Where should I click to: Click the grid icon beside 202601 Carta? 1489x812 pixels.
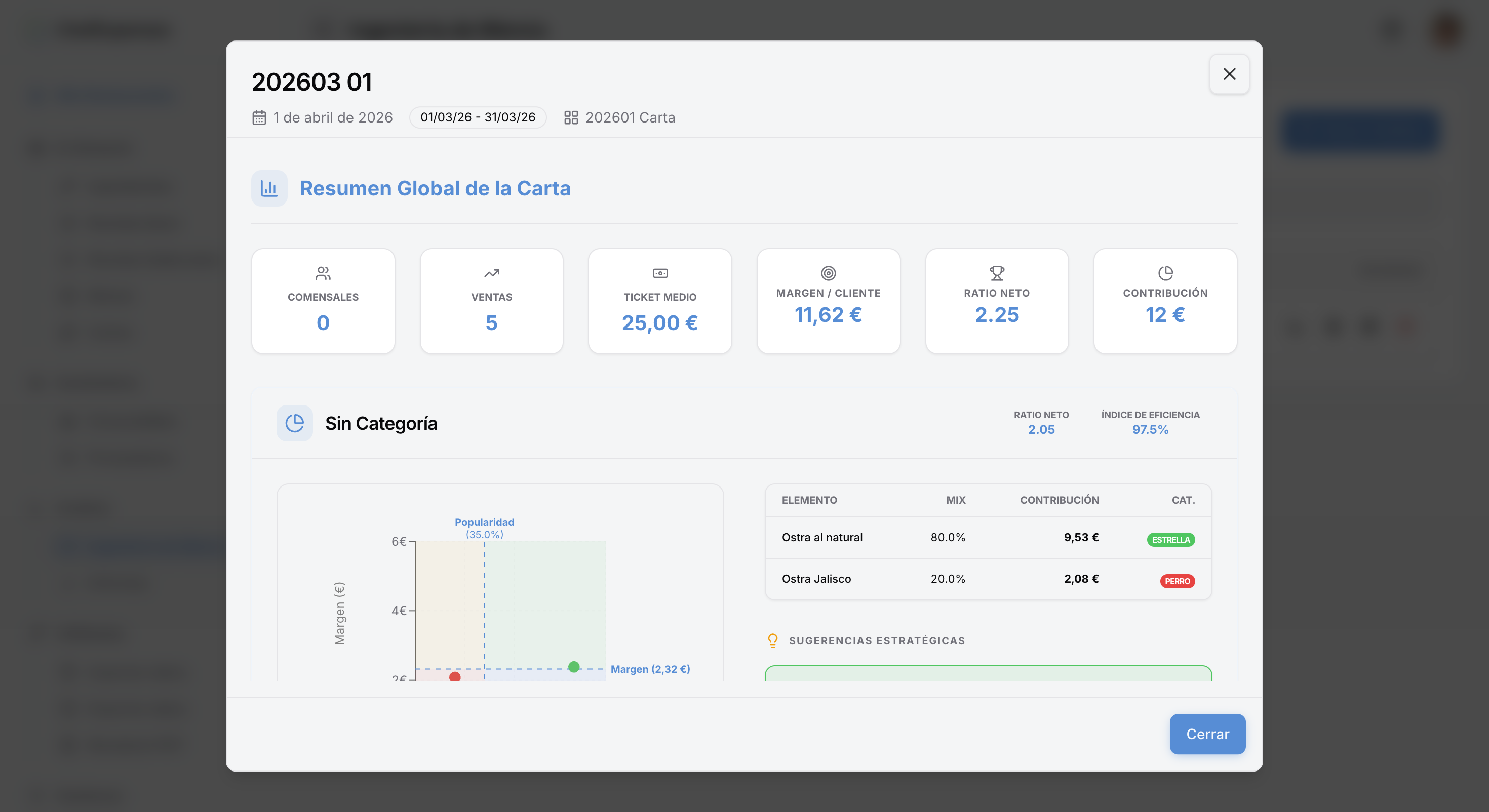click(571, 118)
